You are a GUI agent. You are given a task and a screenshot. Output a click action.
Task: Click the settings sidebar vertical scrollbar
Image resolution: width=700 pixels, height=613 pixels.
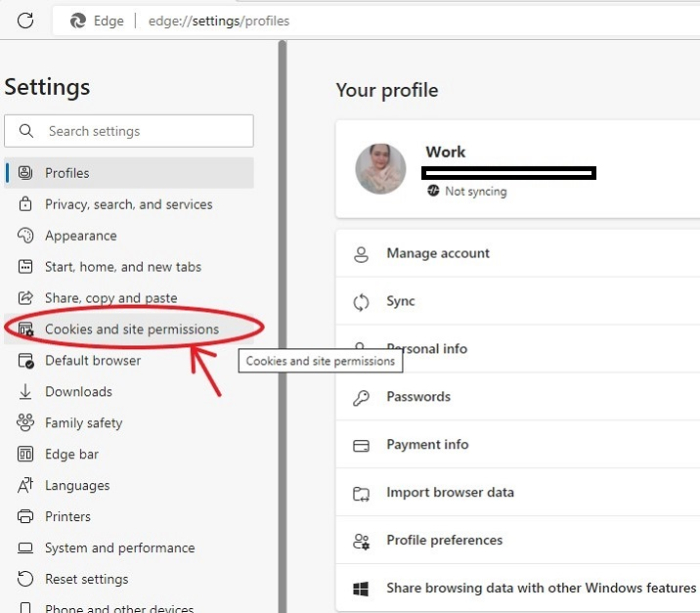[282, 326]
